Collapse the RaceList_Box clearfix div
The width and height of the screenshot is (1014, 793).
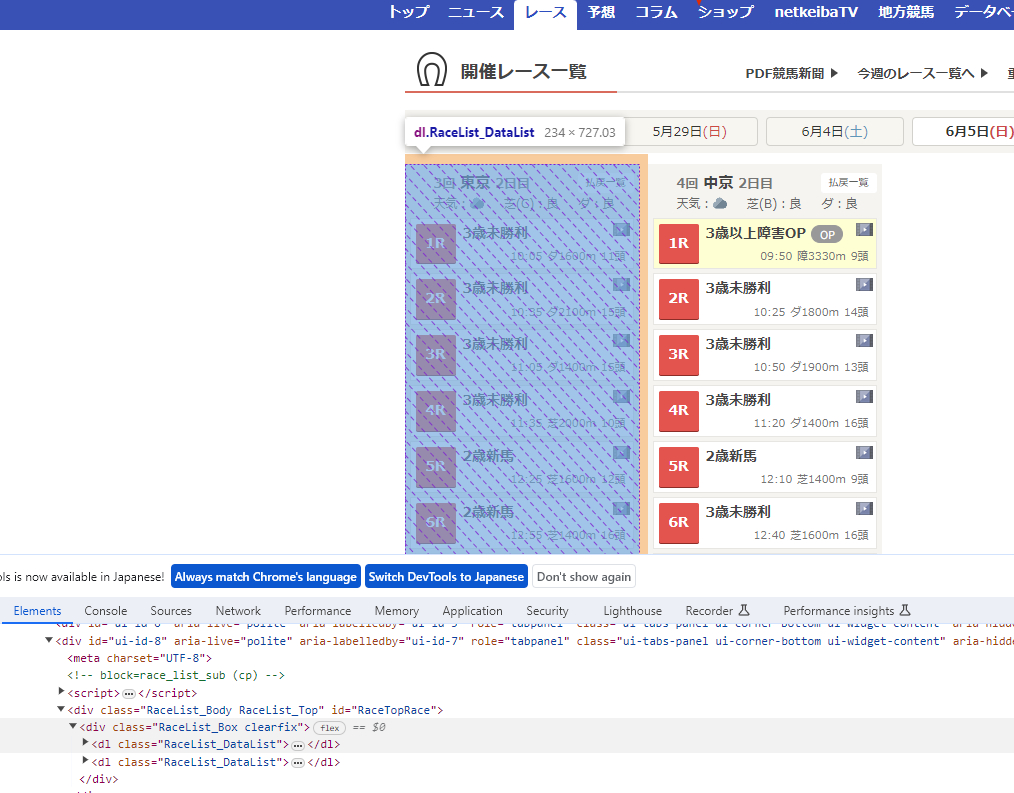(x=73, y=726)
